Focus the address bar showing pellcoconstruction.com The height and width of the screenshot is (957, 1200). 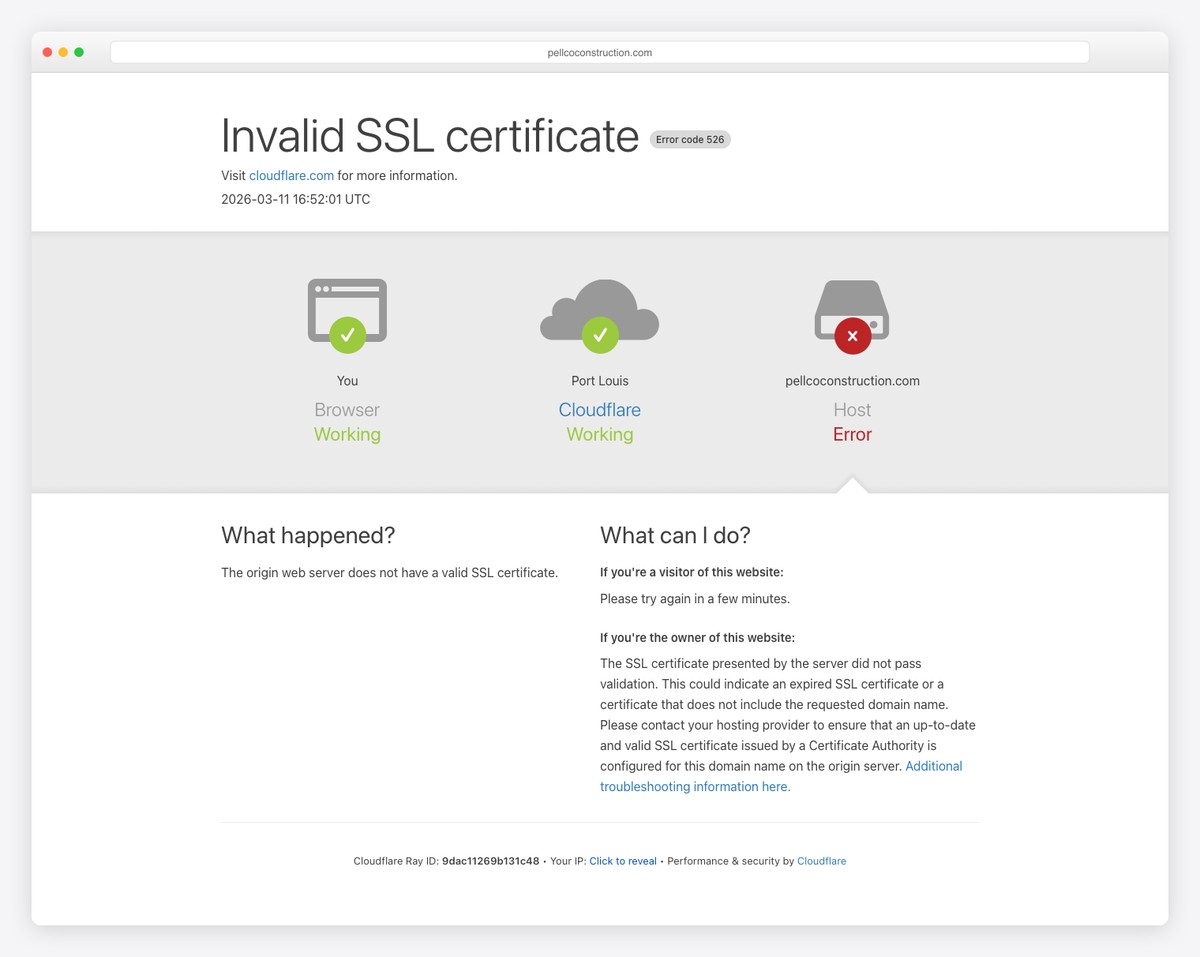(600, 52)
